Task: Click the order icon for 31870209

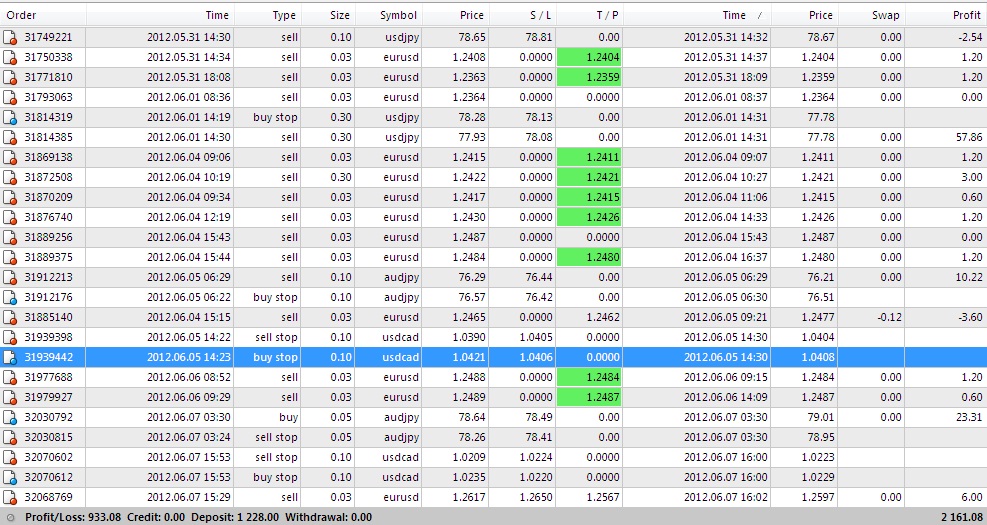Action: tap(10, 198)
